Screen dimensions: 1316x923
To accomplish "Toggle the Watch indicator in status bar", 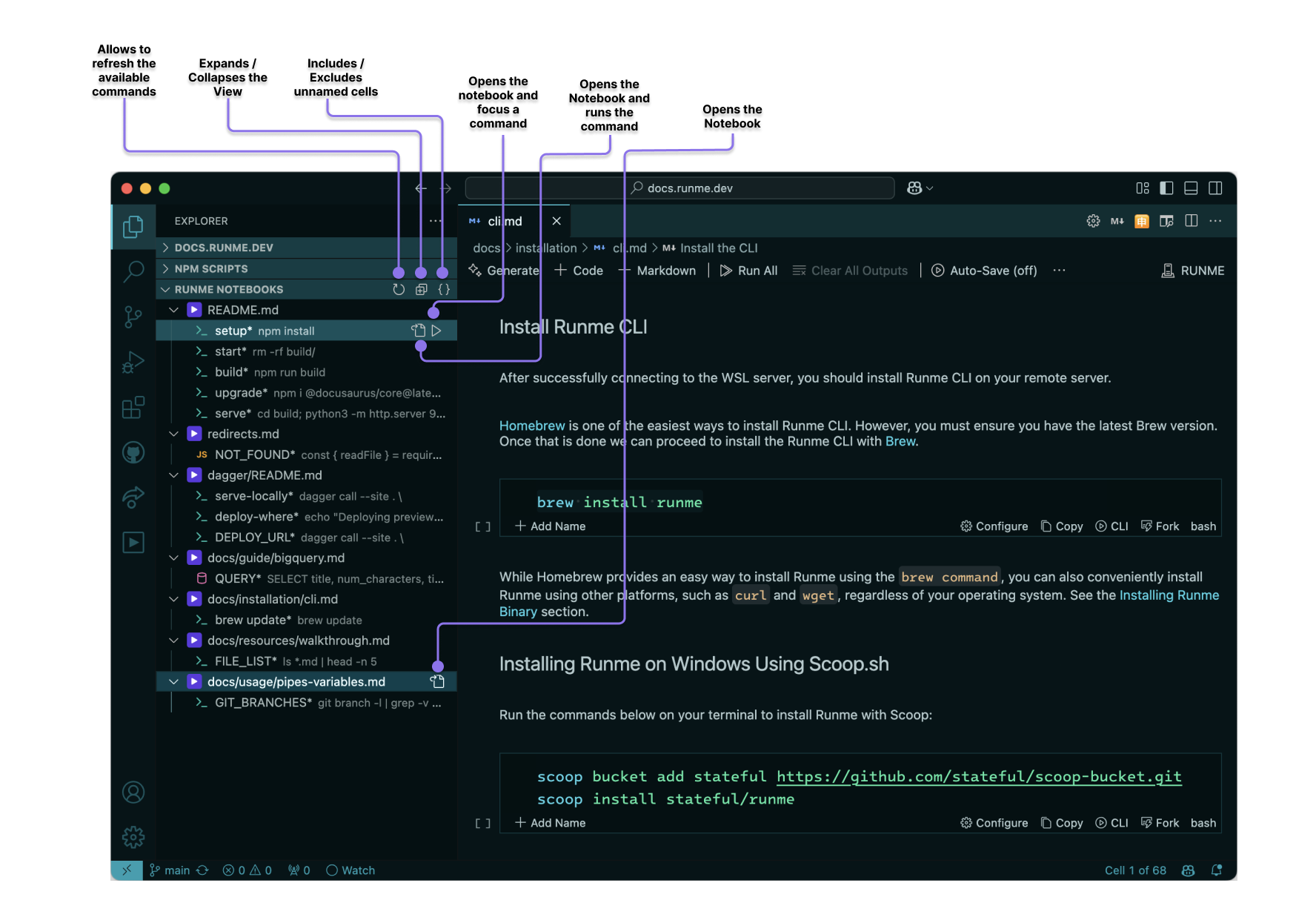I will [350, 870].
